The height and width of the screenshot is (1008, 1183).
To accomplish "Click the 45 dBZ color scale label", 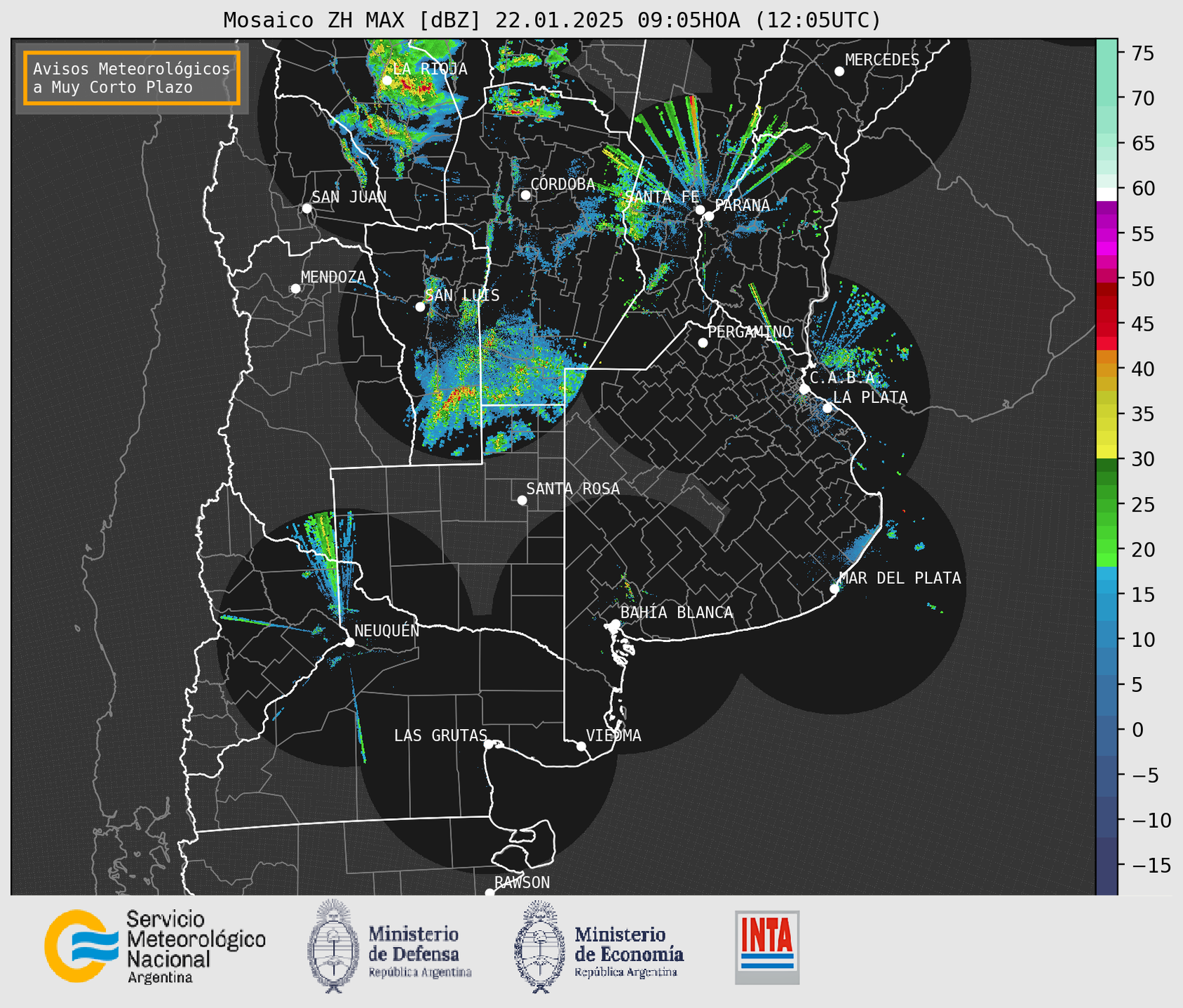I will [1142, 324].
